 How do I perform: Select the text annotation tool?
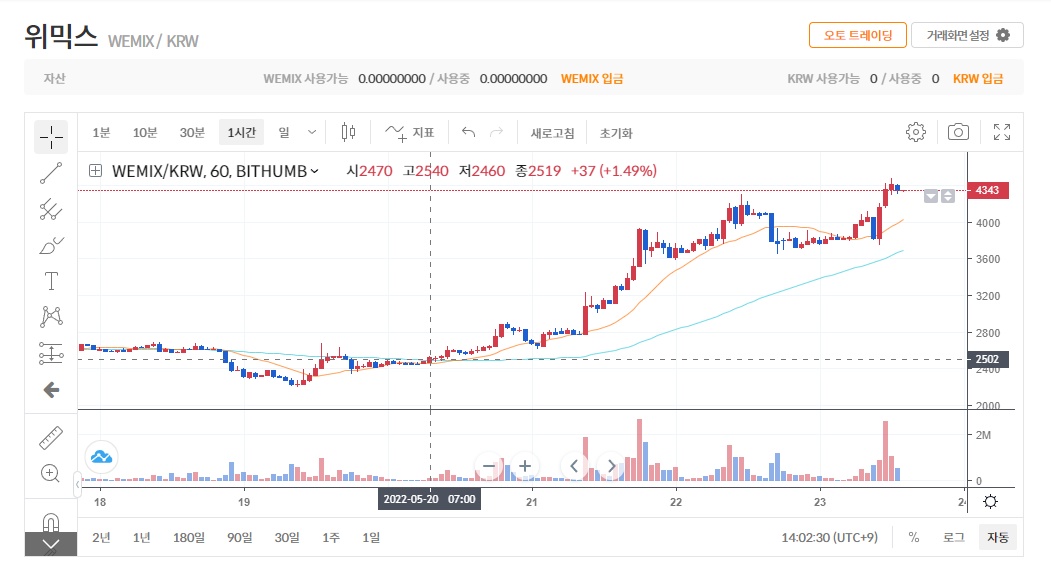51,281
